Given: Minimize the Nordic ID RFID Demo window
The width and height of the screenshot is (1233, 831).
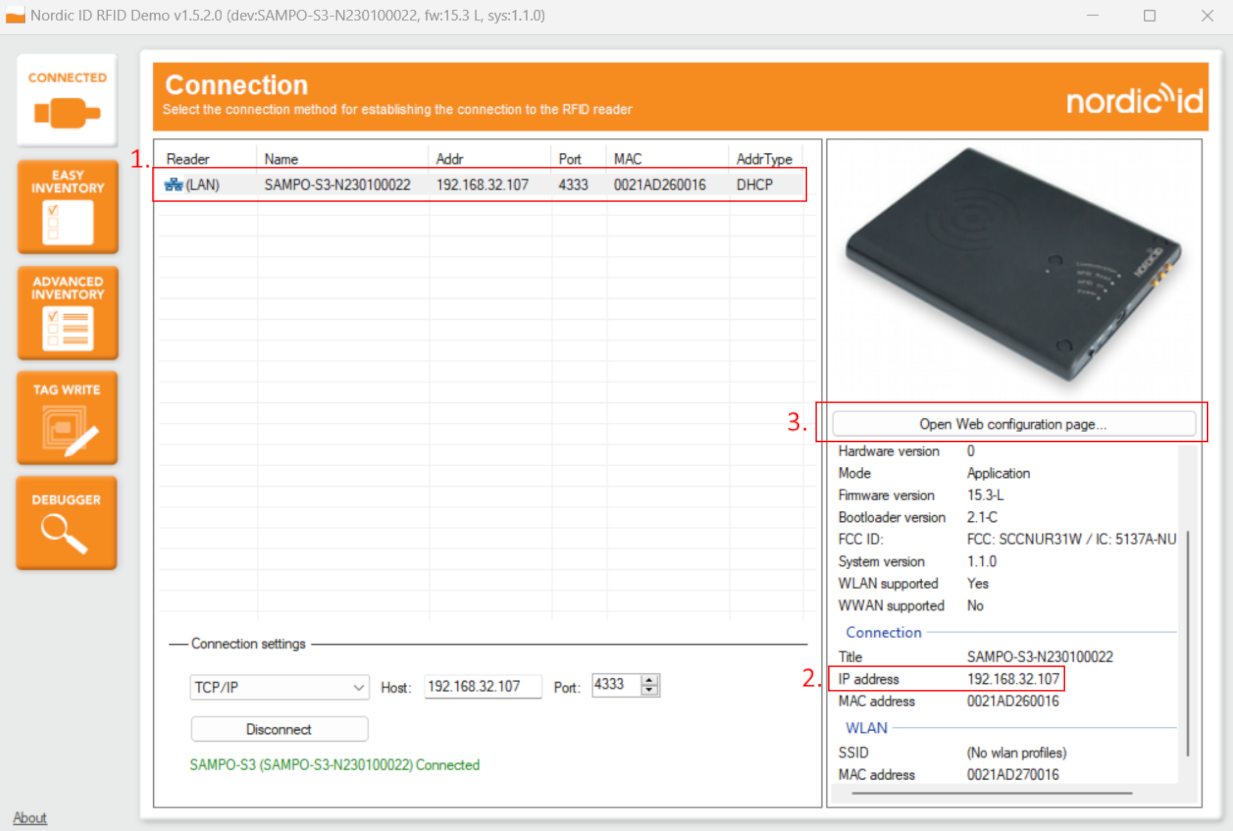Looking at the screenshot, I should coord(1092,16).
